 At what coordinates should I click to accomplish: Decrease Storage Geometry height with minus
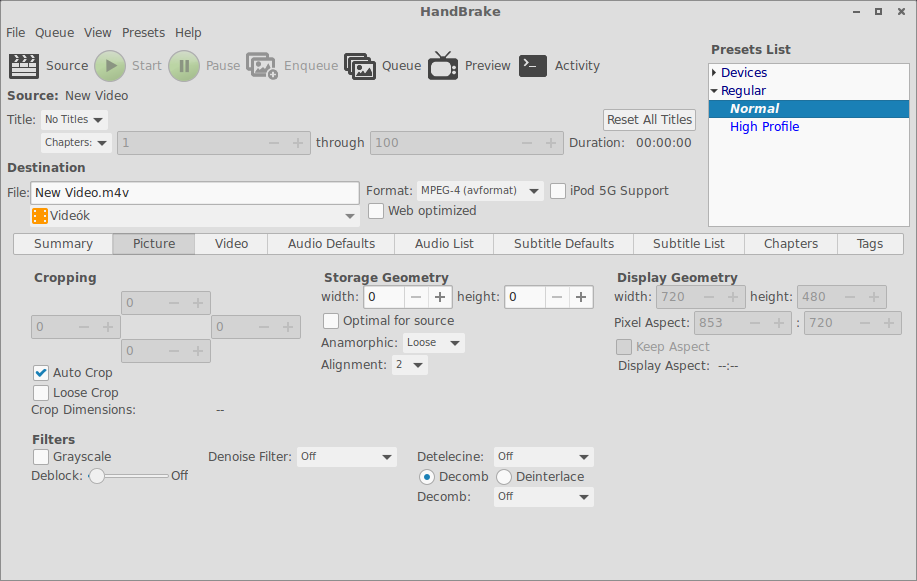[557, 297]
